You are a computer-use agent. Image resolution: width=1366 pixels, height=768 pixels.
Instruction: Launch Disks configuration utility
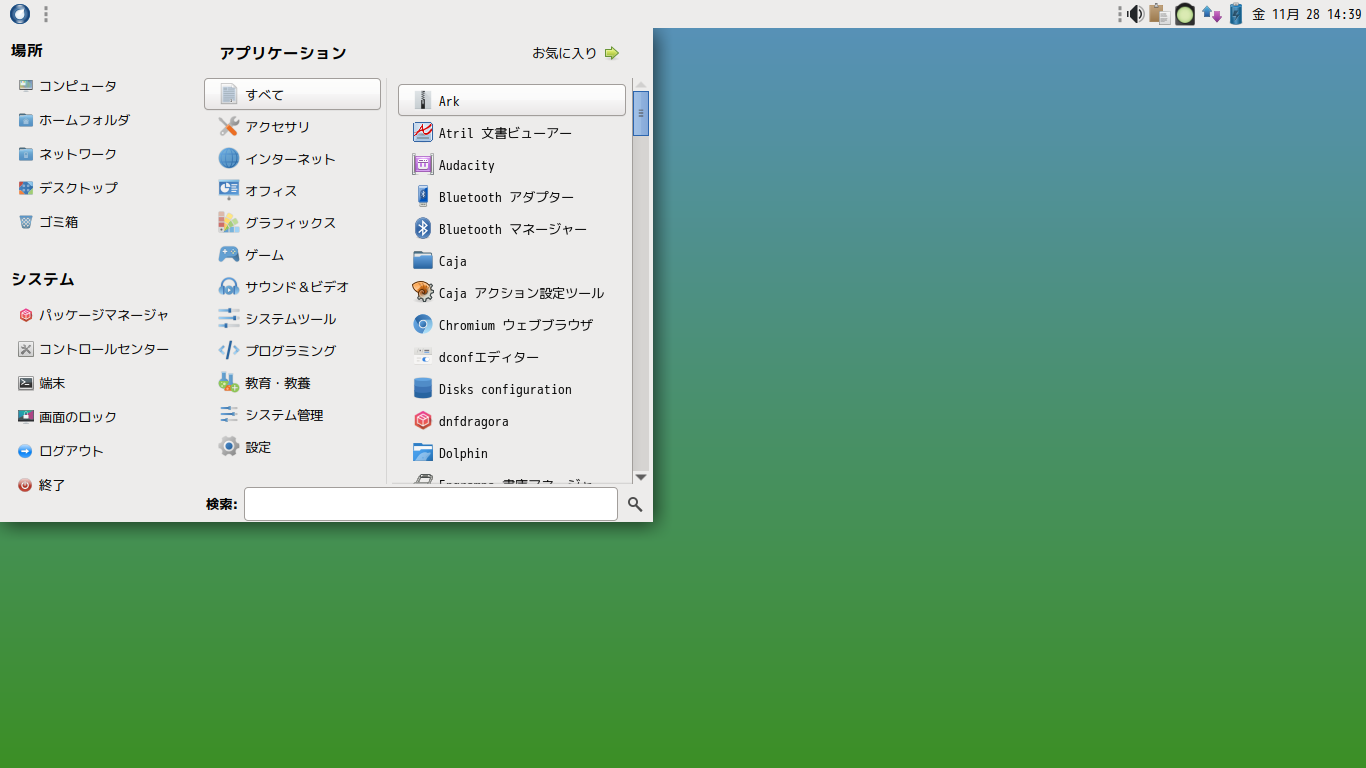(x=512, y=389)
